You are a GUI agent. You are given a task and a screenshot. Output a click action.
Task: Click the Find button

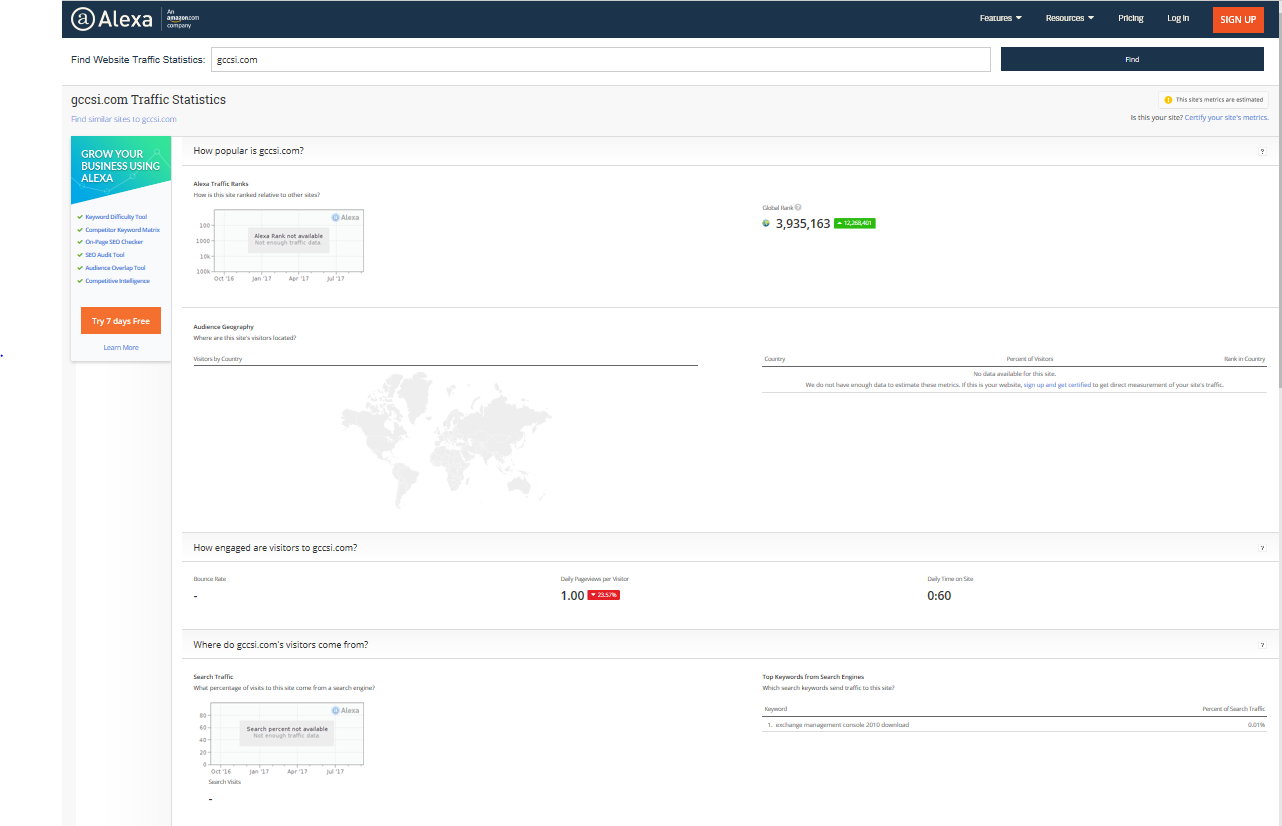tap(1132, 59)
